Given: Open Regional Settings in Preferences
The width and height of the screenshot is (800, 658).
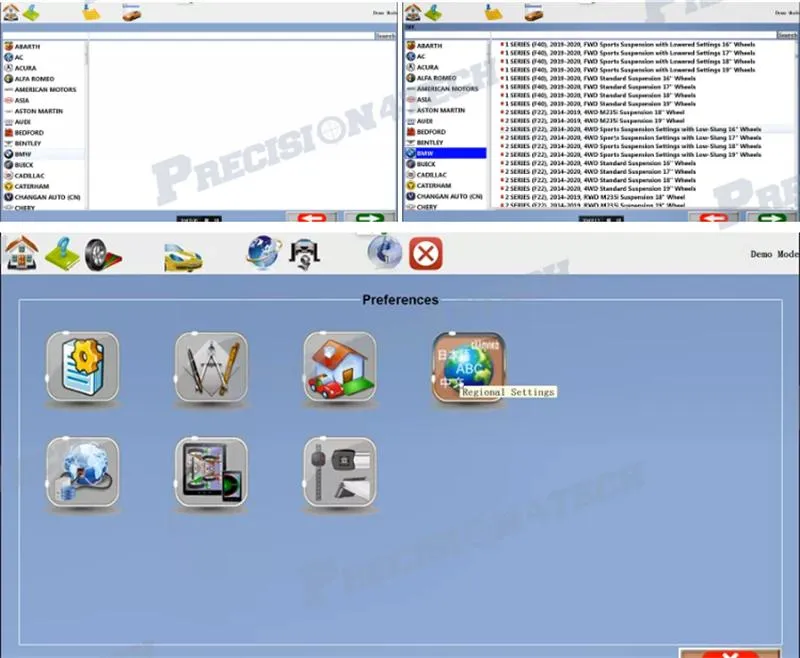Looking at the screenshot, I should point(469,369).
